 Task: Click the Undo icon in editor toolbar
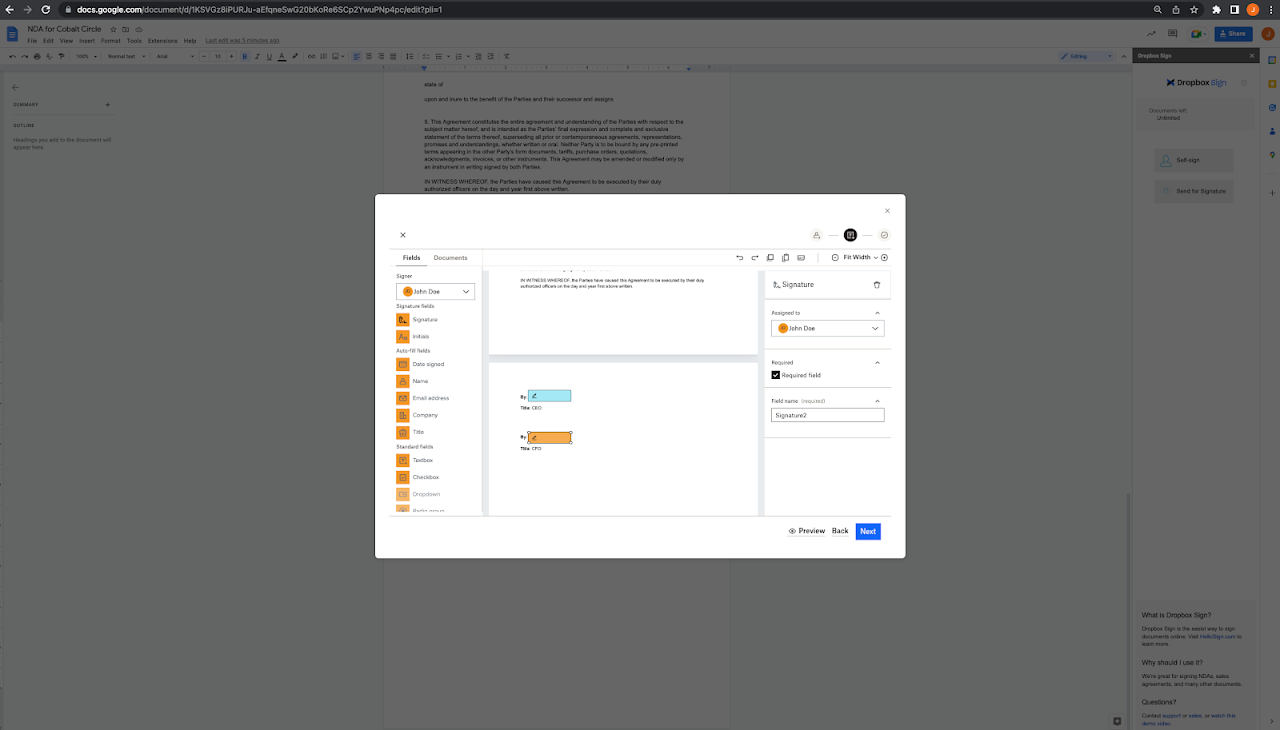(x=739, y=257)
